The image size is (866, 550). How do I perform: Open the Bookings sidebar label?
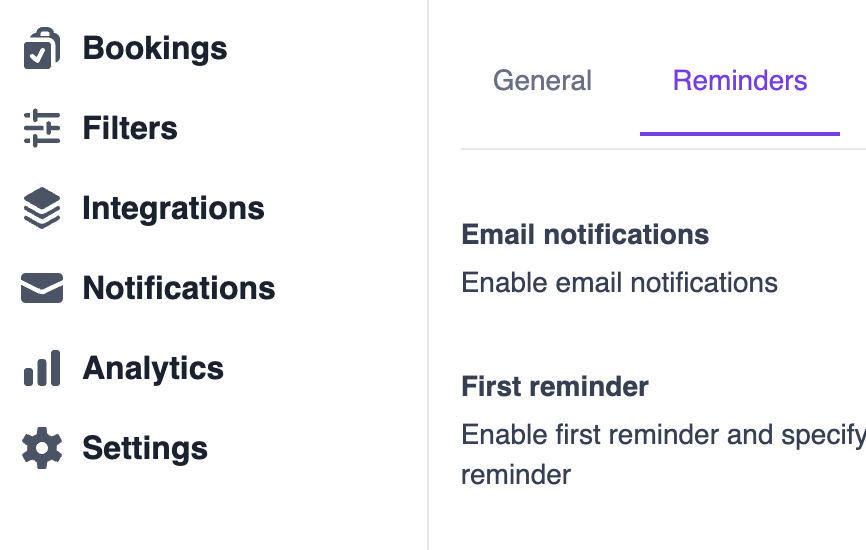[154, 48]
